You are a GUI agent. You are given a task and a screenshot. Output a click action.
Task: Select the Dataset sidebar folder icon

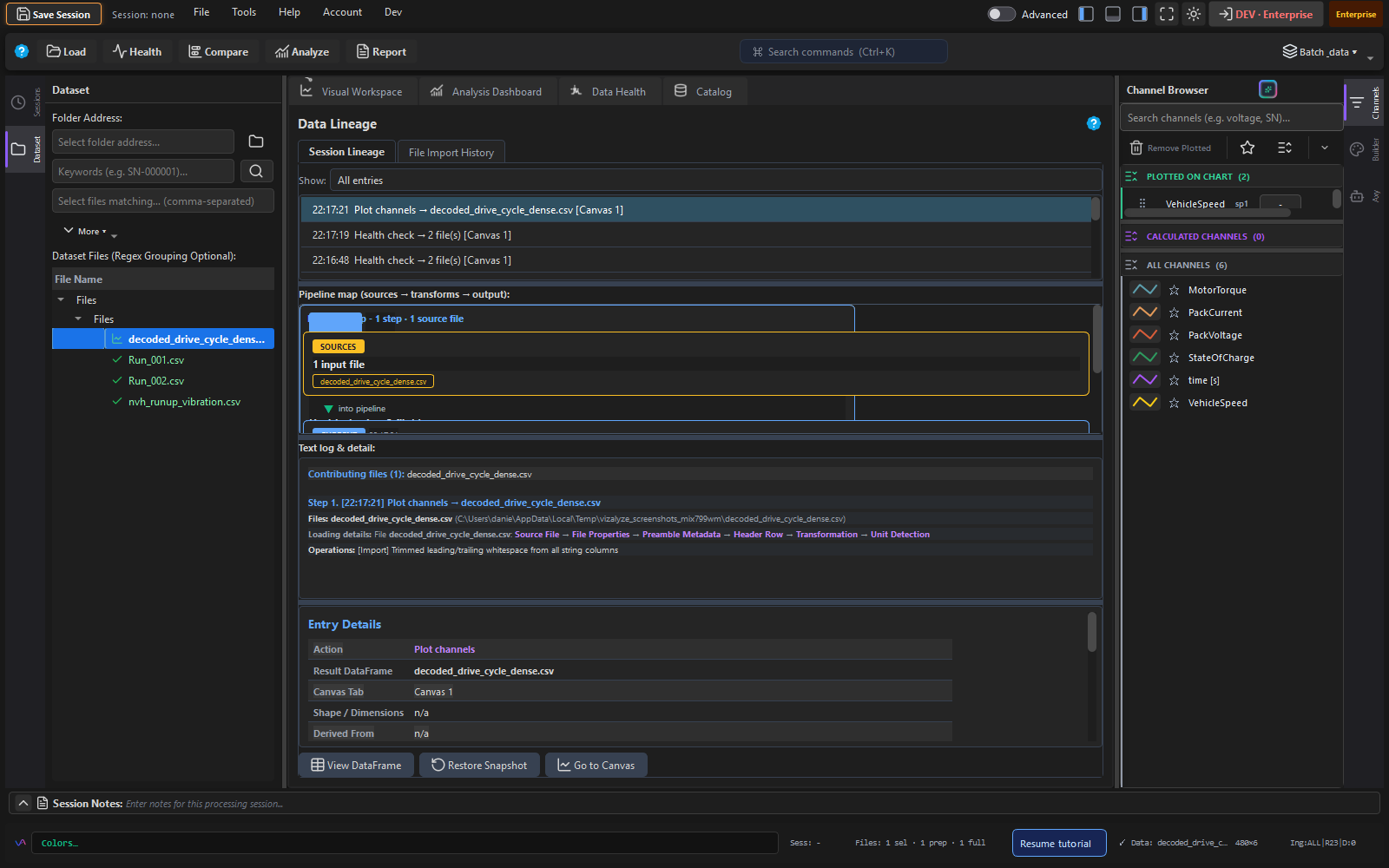click(18, 149)
